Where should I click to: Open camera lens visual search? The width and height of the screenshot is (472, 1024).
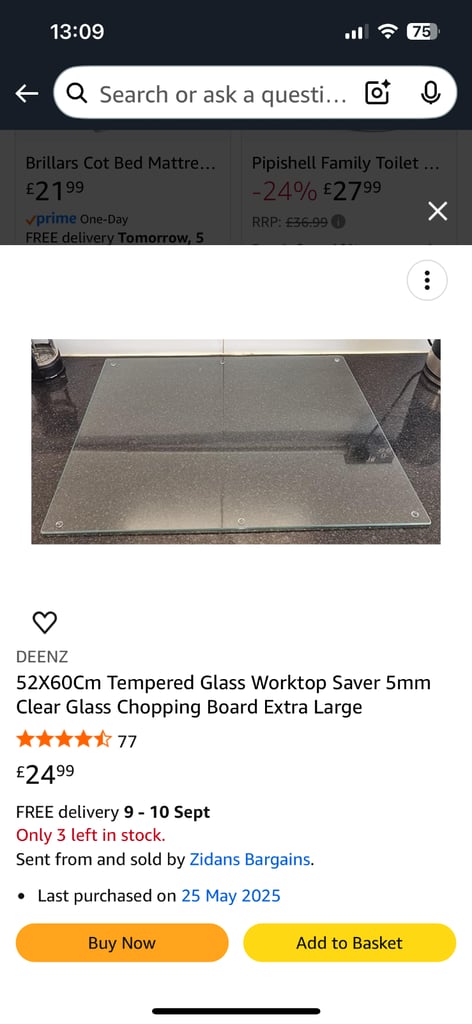(377, 94)
